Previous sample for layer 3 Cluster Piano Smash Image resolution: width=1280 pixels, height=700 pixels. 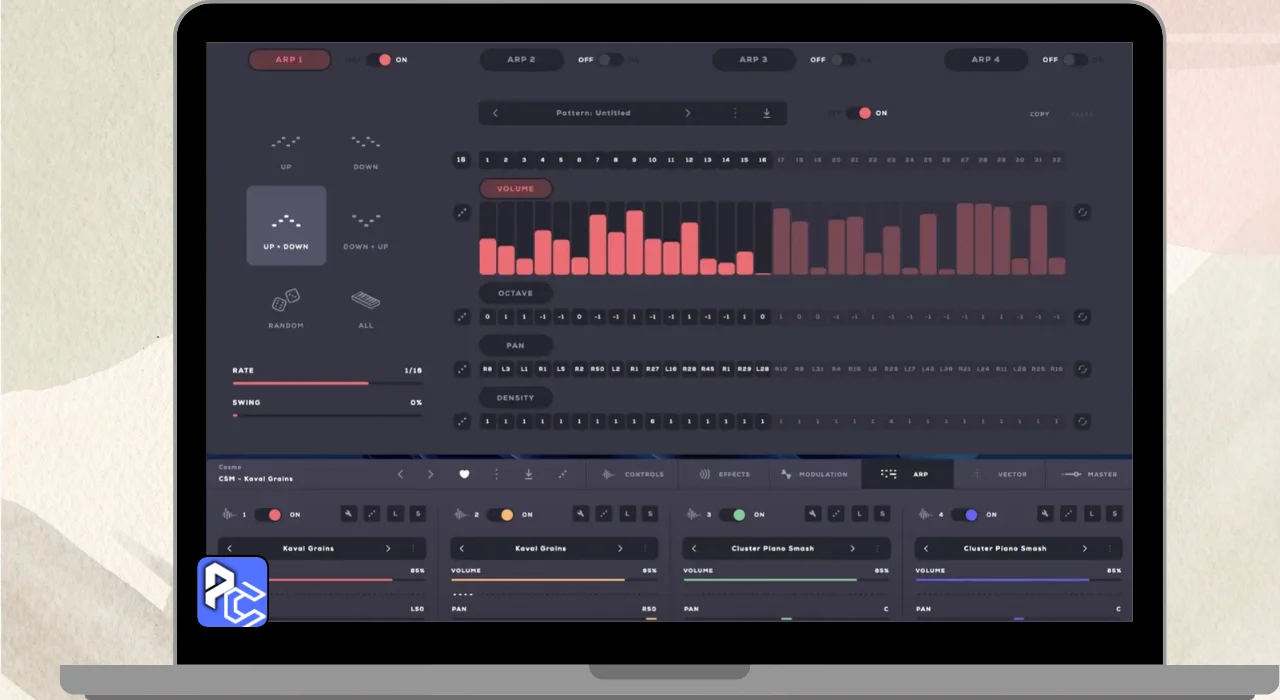pyautogui.click(x=694, y=549)
